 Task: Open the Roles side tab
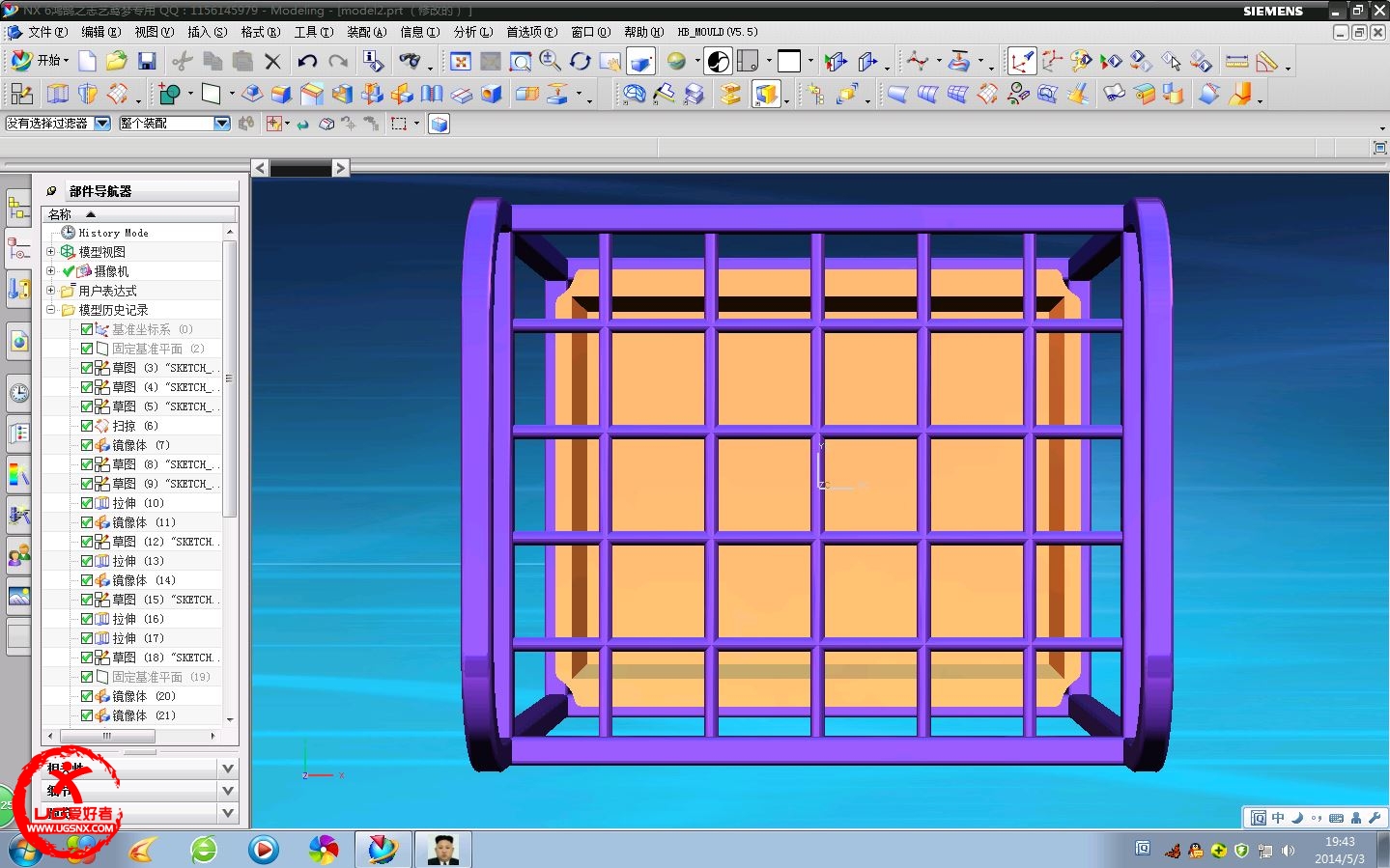click(x=18, y=556)
